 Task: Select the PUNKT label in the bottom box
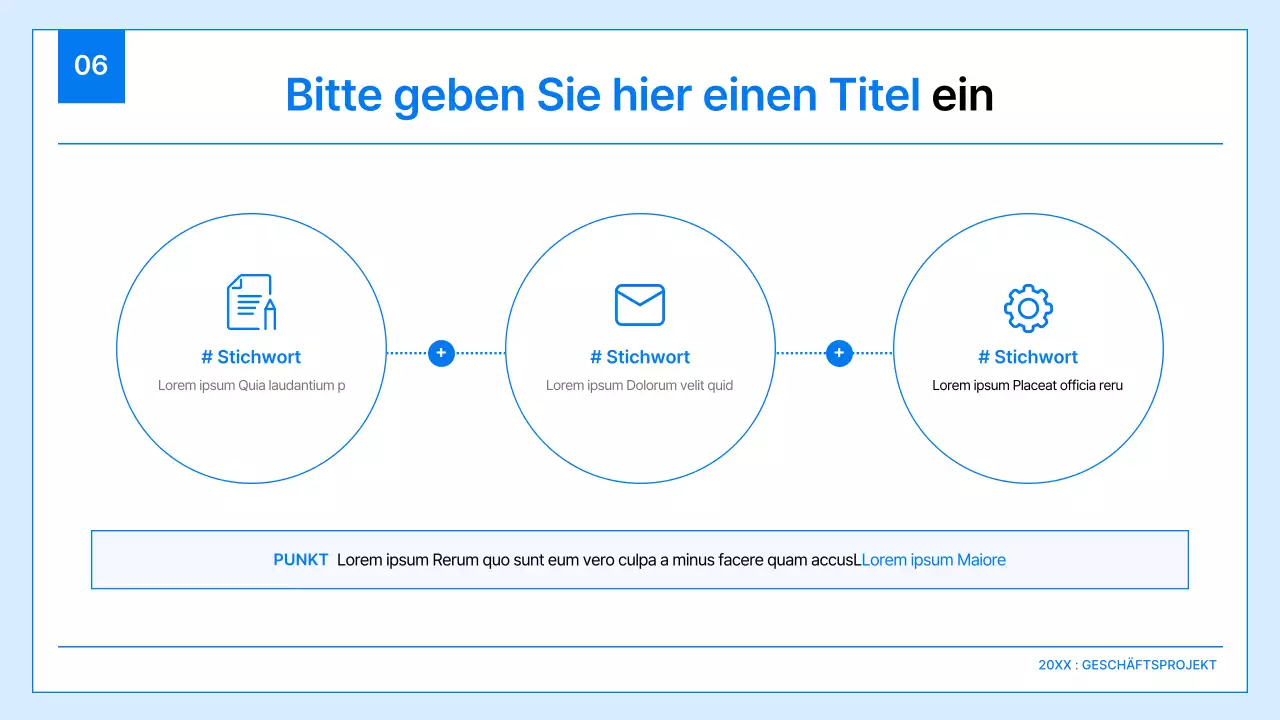coord(300,559)
